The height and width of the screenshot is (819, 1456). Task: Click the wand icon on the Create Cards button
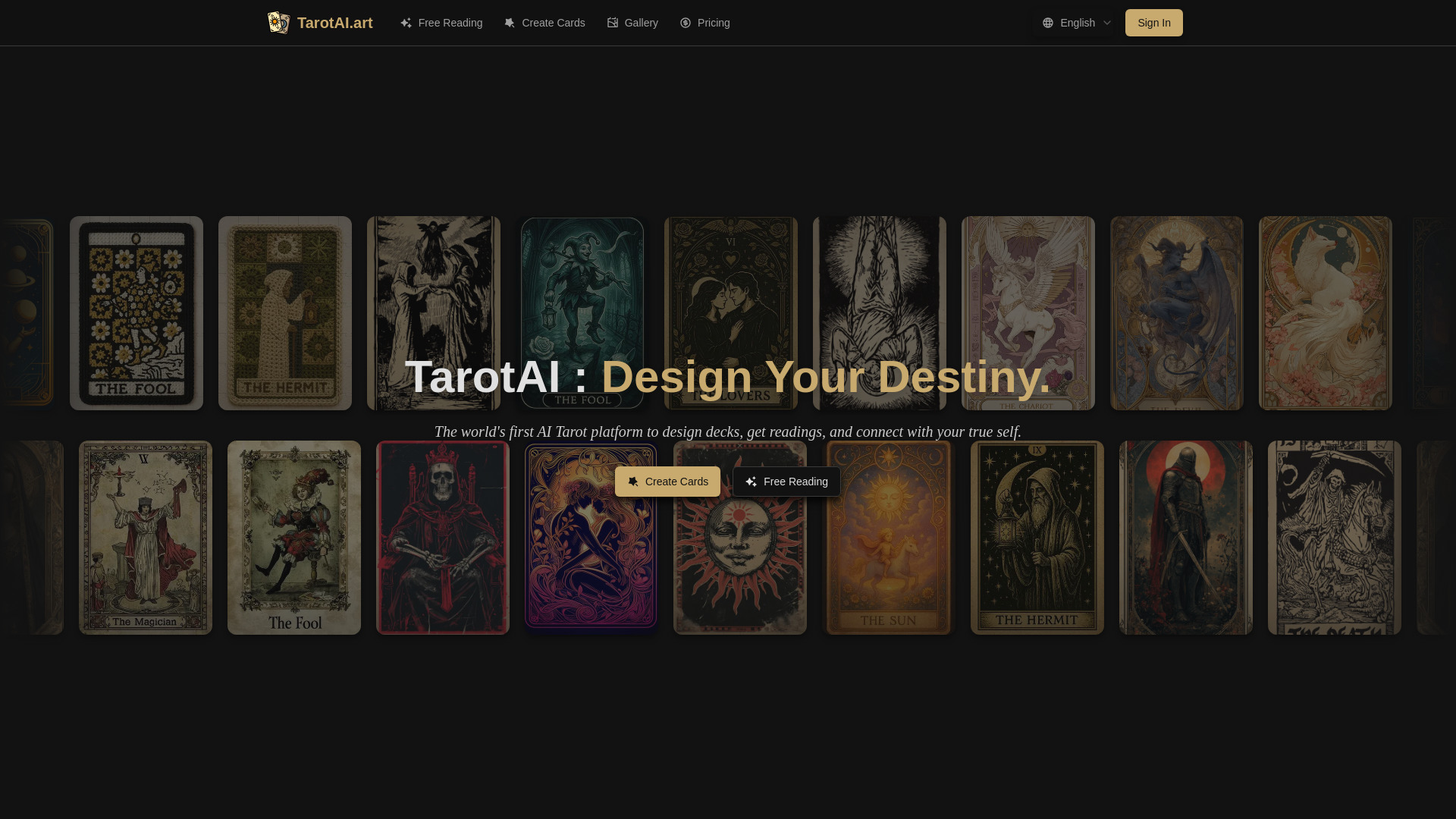(633, 482)
